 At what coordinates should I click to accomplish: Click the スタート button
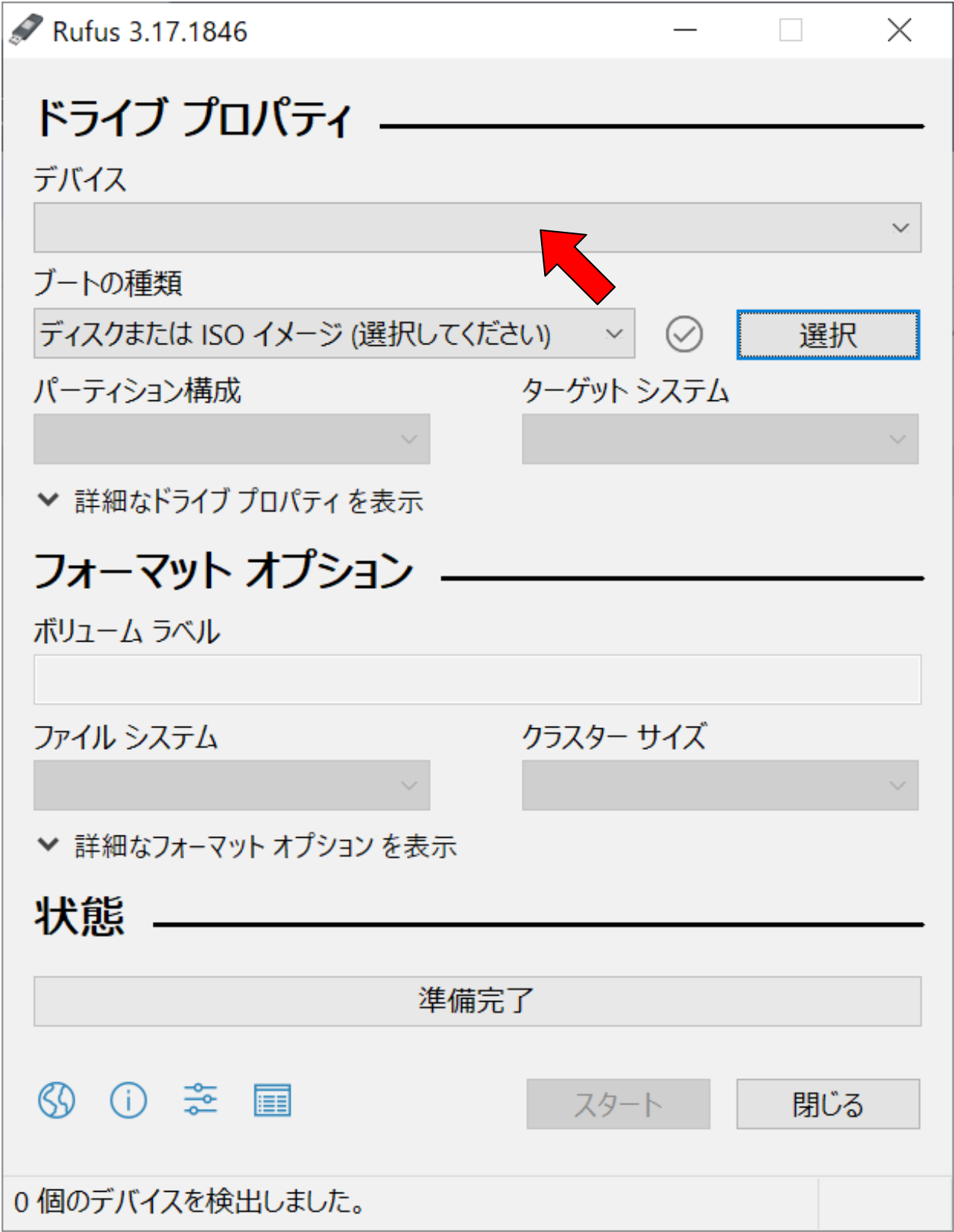tap(618, 1104)
